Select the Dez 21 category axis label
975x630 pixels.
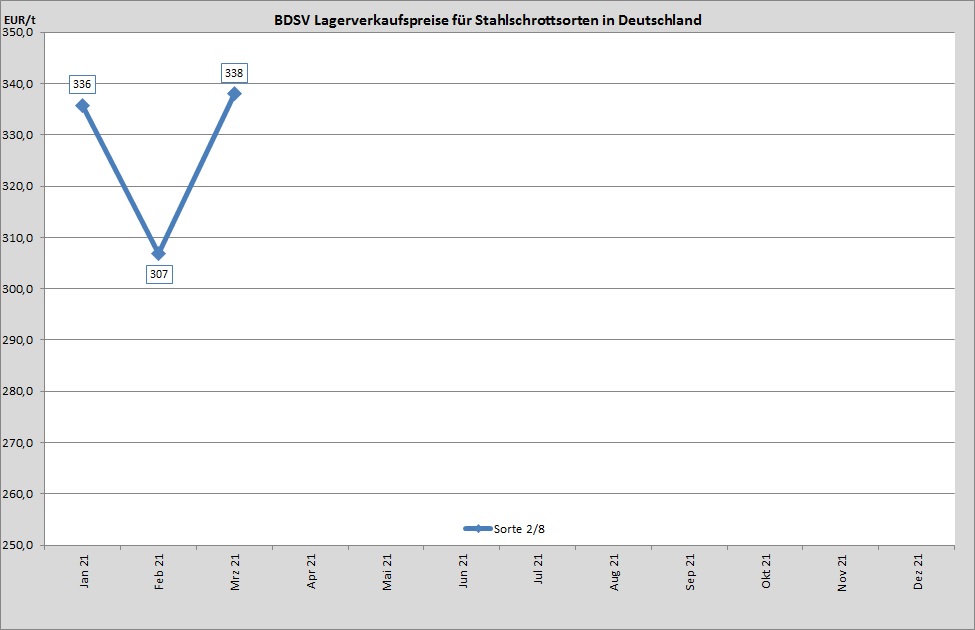click(x=920, y=568)
